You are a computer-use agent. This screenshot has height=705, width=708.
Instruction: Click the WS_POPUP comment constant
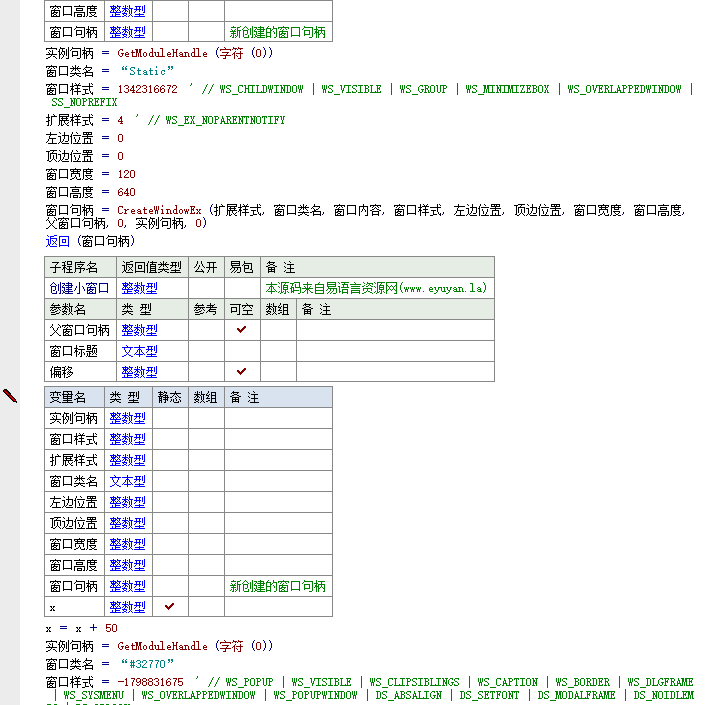coord(249,682)
